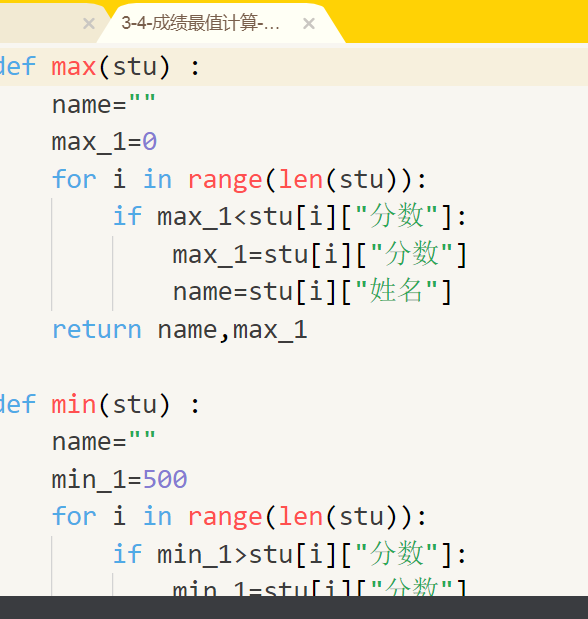This screenshot has height=619, width=588.
Task: Close the inactive left tab
Action: [x=89, y=24]
